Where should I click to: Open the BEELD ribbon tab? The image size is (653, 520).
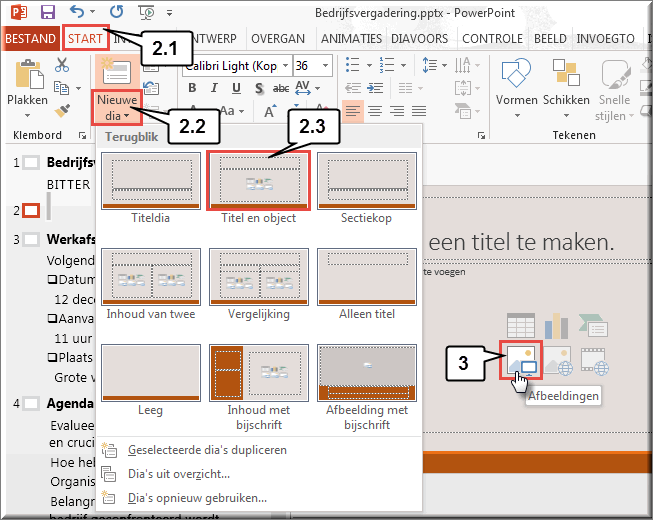[550, 39]
